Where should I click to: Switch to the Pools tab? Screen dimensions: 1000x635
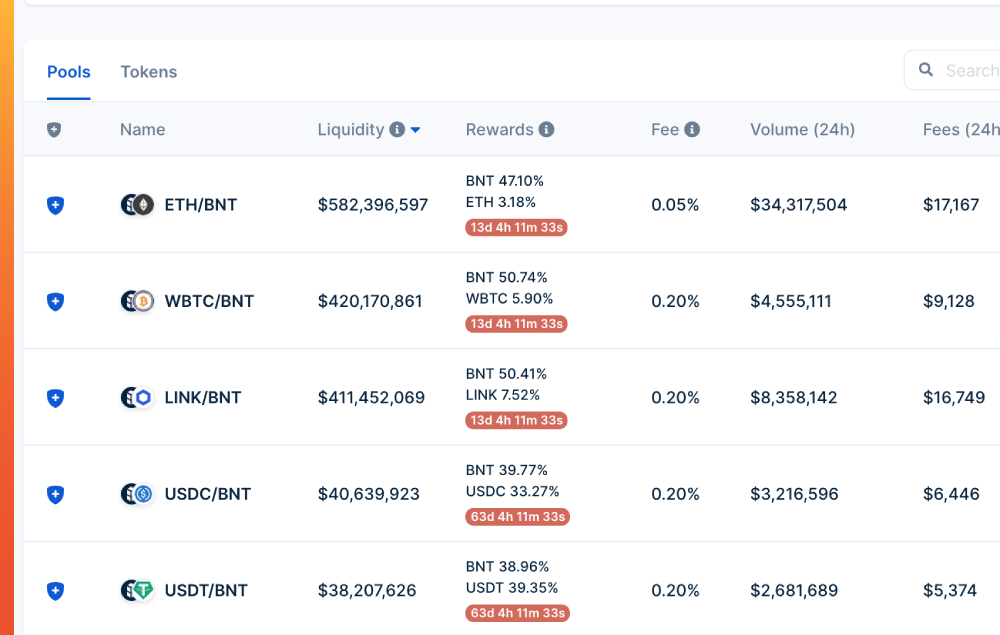[69, 72]
